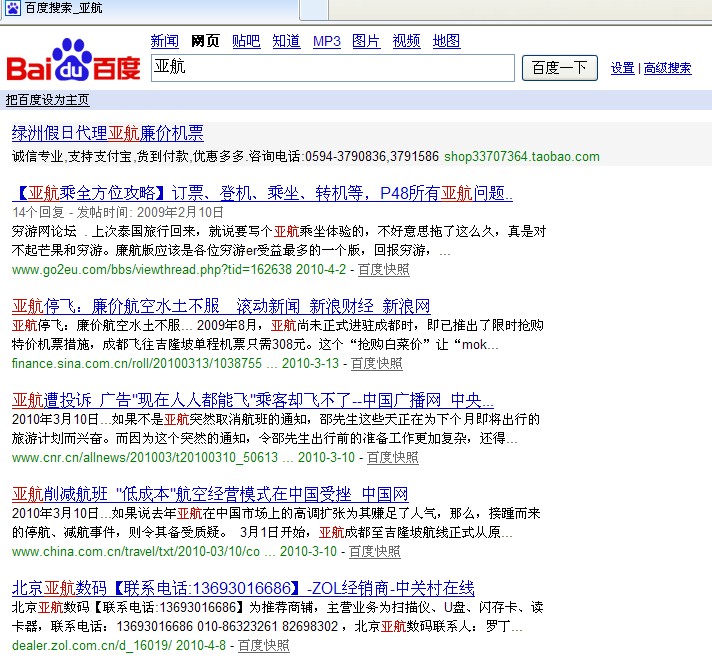Screen dimensions: 712x667
Task: Click the empty second browser tab
Action: tap(314, 10)
